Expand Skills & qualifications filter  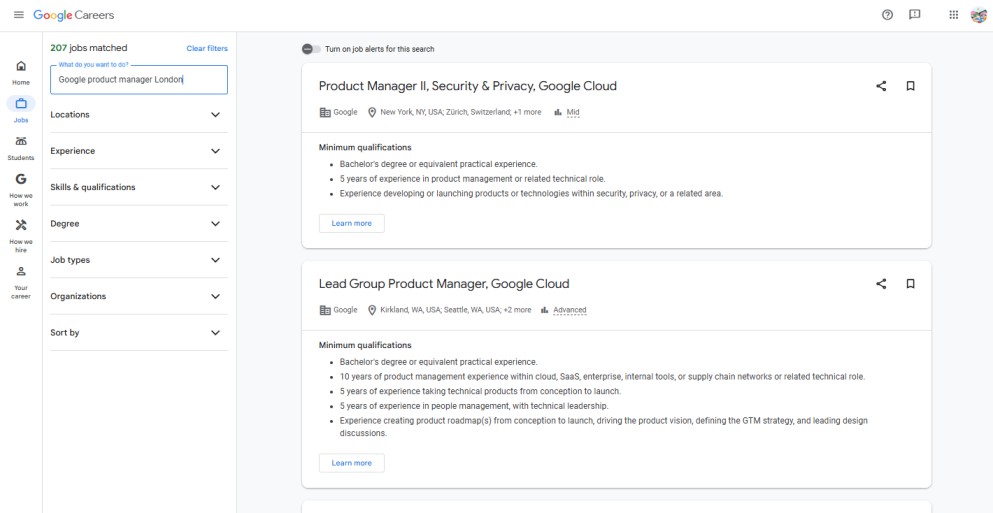[x=139, y=187]
